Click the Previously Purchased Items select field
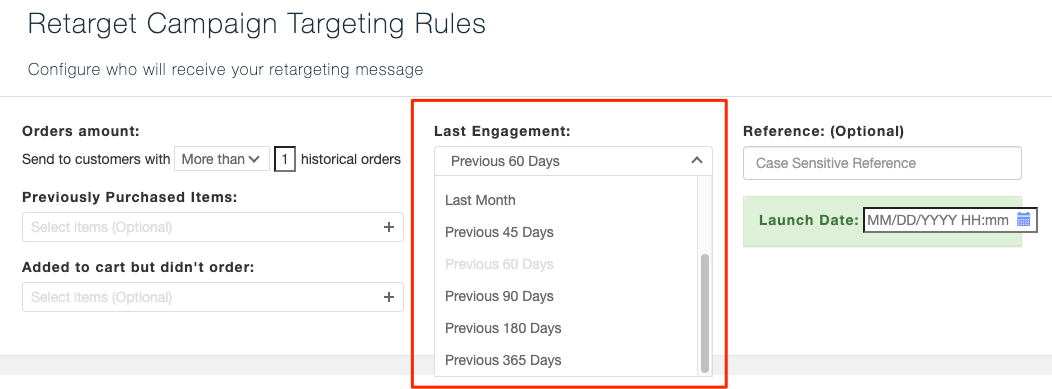The width and height of the screenshot is (1052, 389). tap(213, 227)
